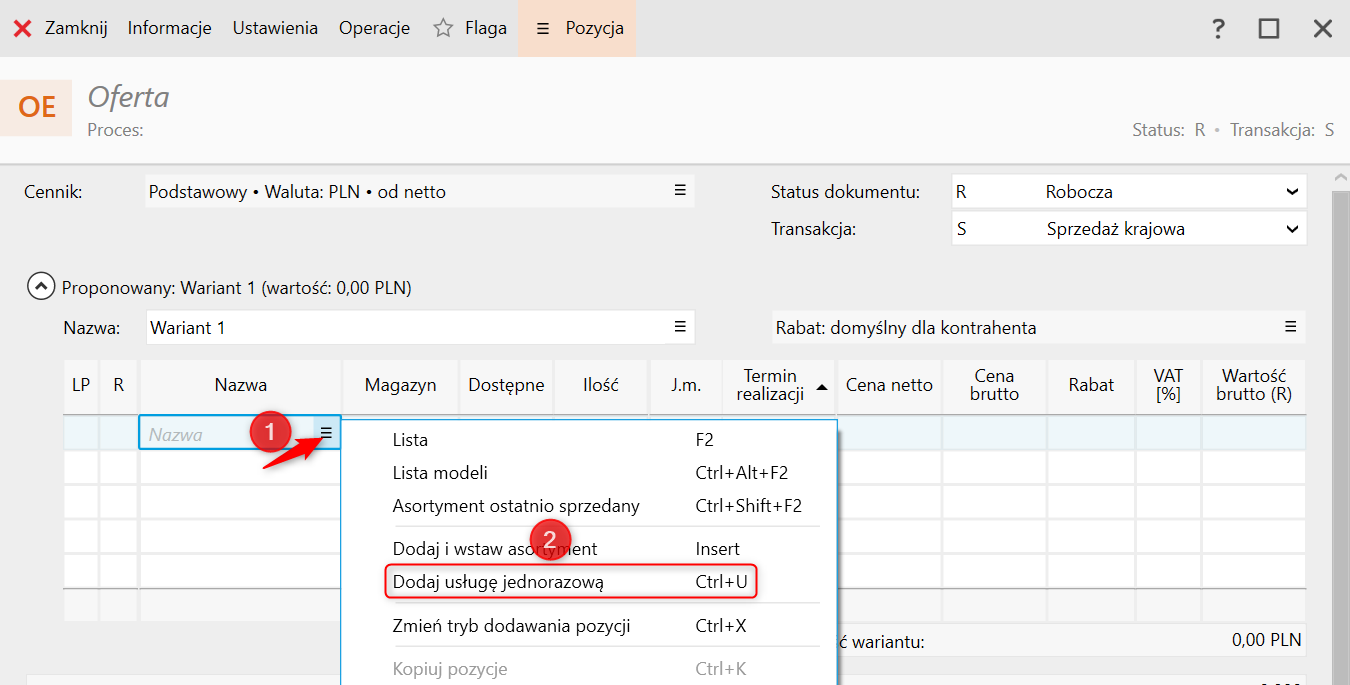Open the Cennik field menu icon
This screenshot has height=685, width=1350.
(x=680, y=190)
